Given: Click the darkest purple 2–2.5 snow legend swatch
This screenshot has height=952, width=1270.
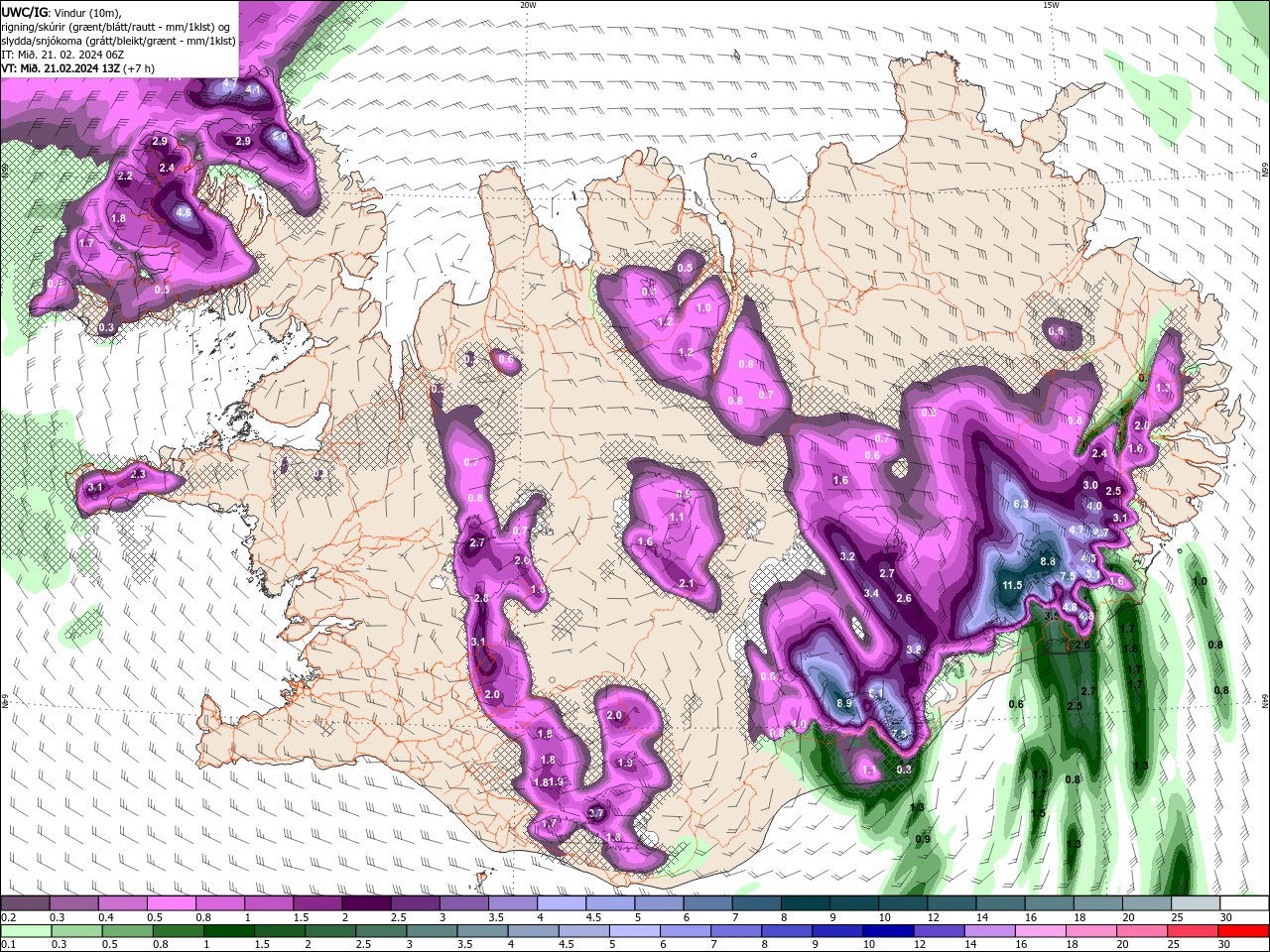Looking at the screenshot, I should (365, 903).
